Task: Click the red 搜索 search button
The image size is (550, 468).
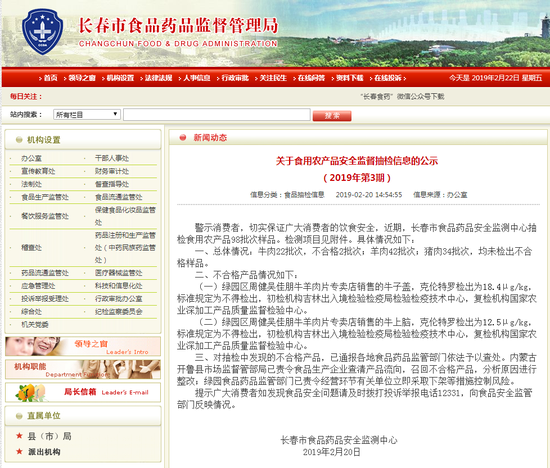Action: point(332,115)
